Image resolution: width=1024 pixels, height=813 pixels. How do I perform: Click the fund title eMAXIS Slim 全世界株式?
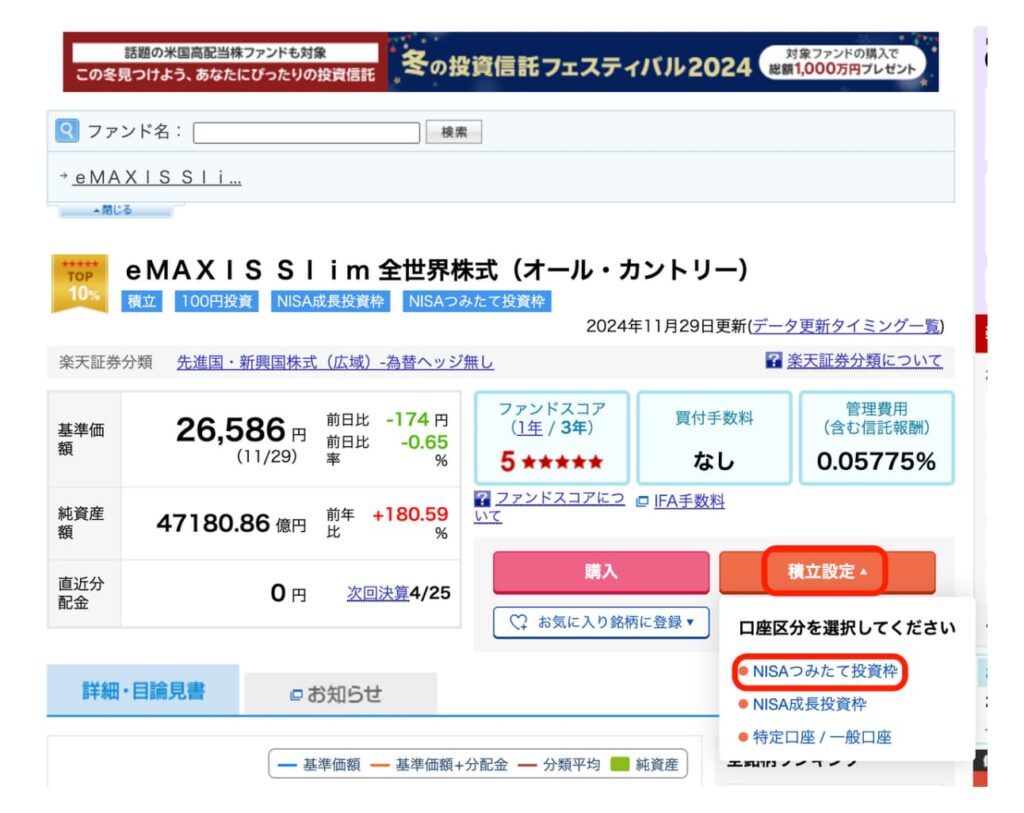coord(436,270)
